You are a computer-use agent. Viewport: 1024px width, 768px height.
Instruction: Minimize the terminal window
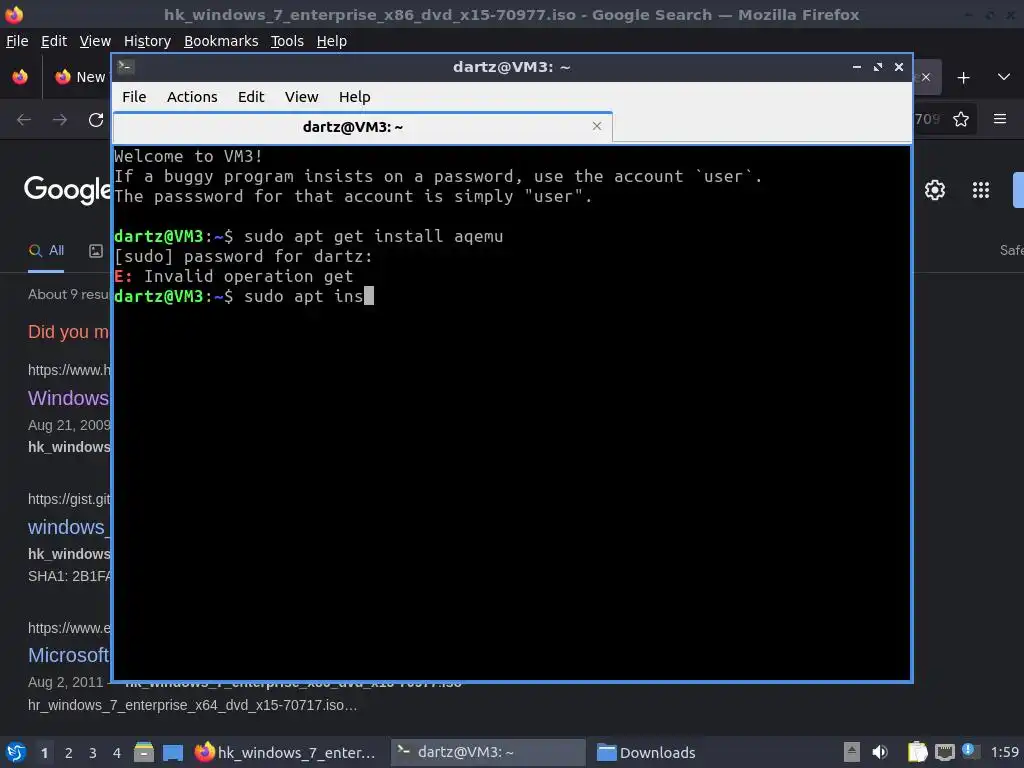click(x=856, y=67)
